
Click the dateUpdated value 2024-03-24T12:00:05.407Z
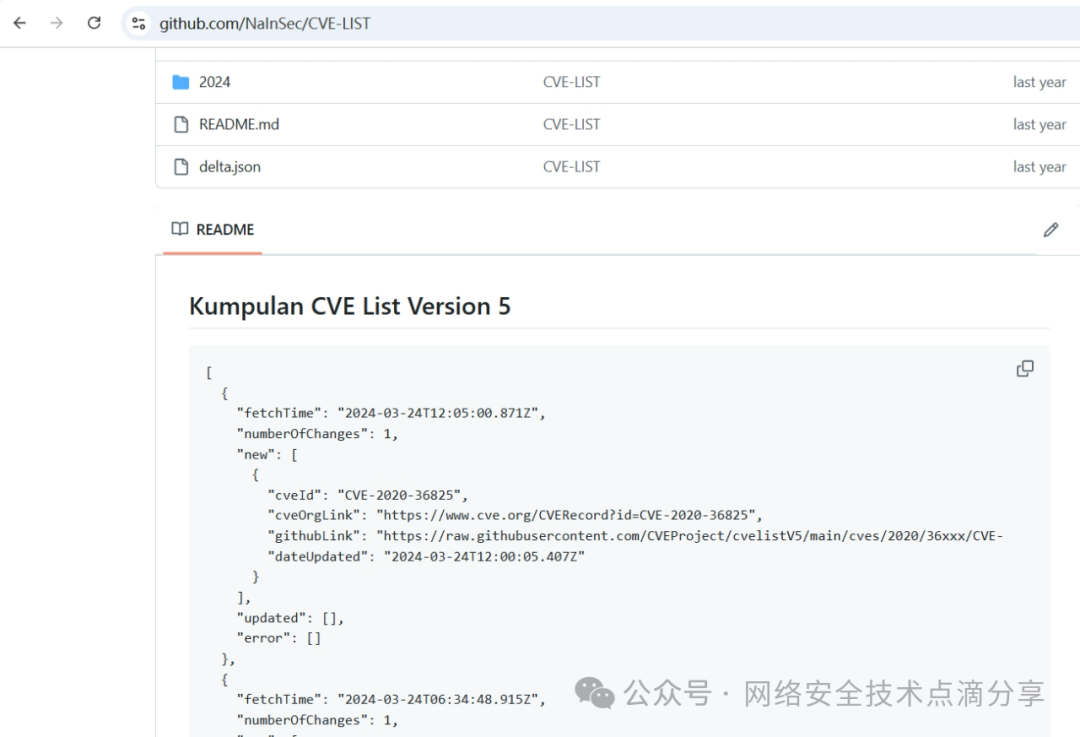(484, 557)
